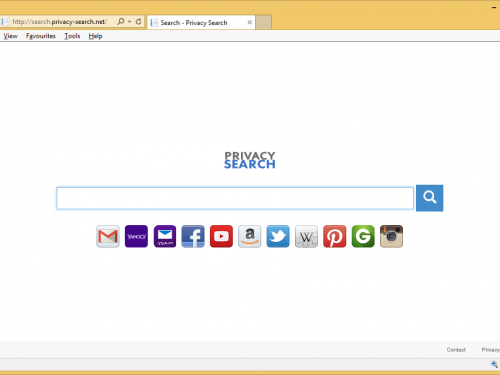
Task: Open the Favourites menu
Action: 41,36
